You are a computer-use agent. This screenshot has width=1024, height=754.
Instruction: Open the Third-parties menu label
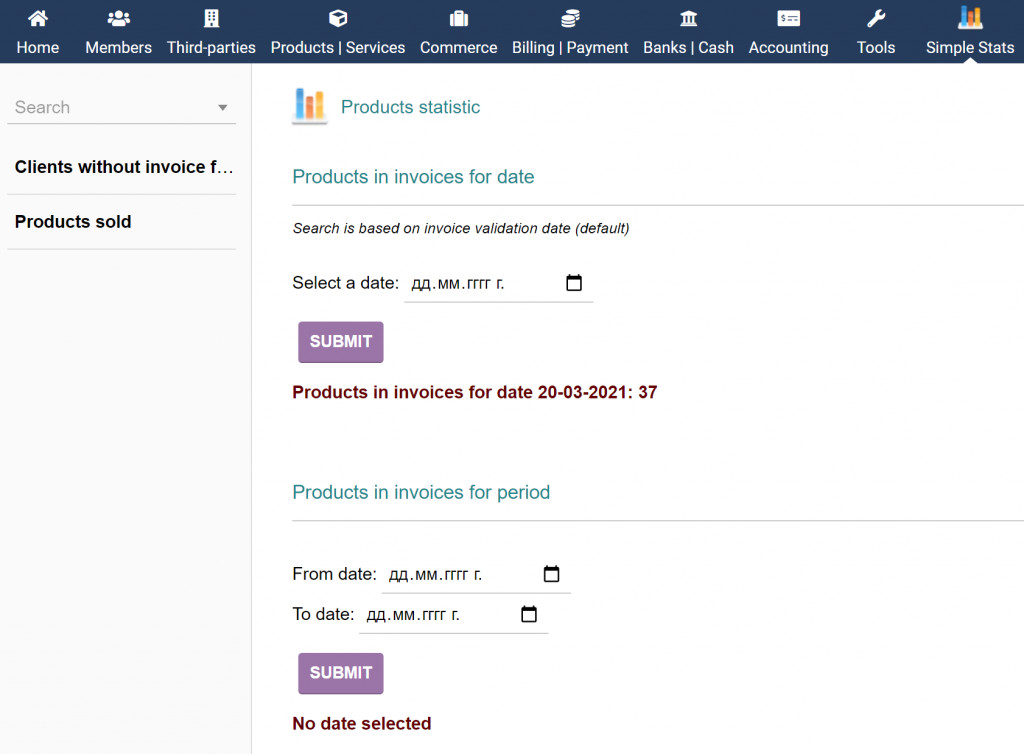[211, 48]
